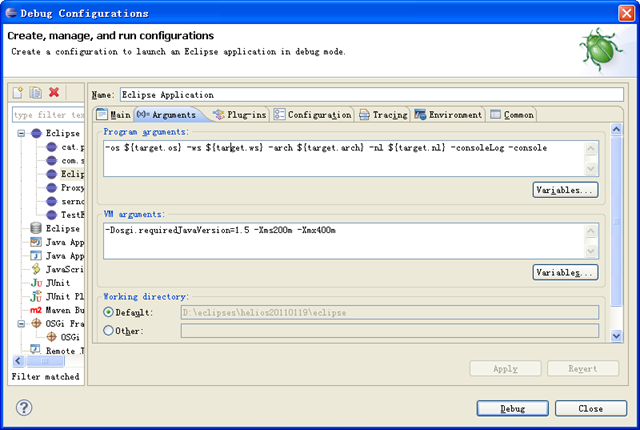Click the Revert button
Image resolution: width=640 pixels, height=430 pixels.
click(x=583, y=368)
